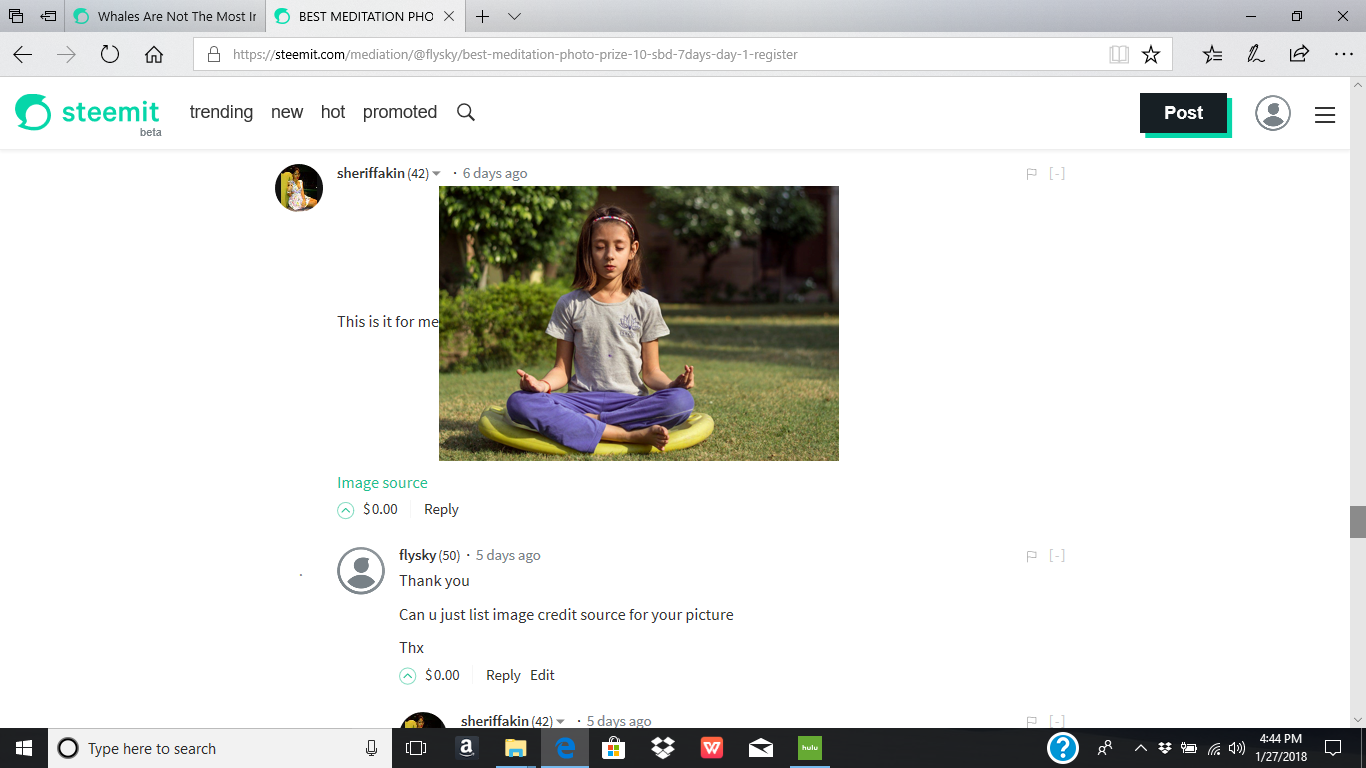Select trending in the navigation menu

pyautogui.click(x=221, y=112)
